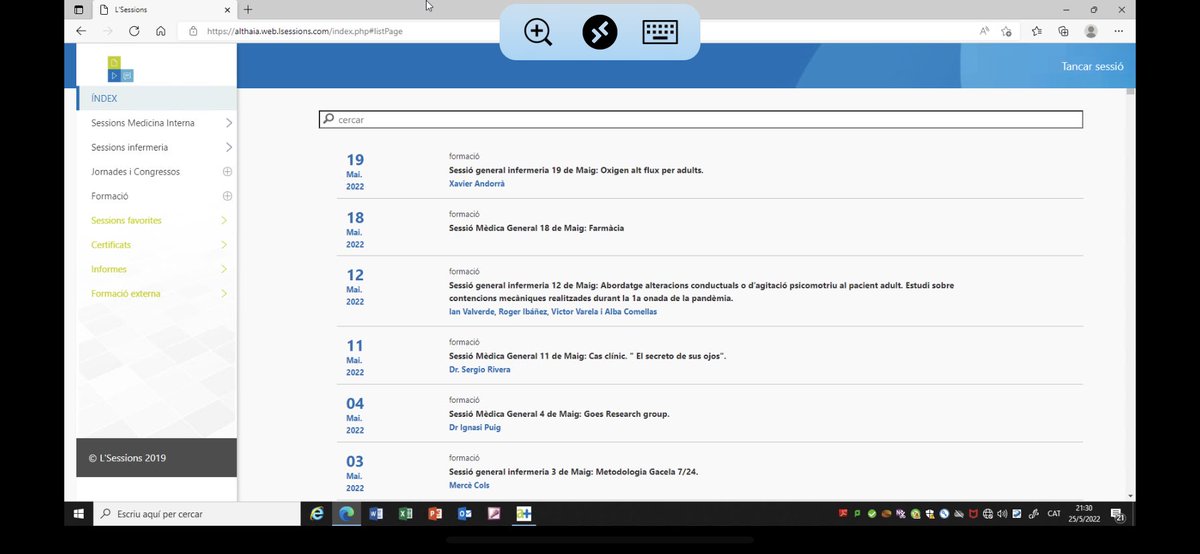Click speaker name Dr. Sergio Rivera

(480, 370)
